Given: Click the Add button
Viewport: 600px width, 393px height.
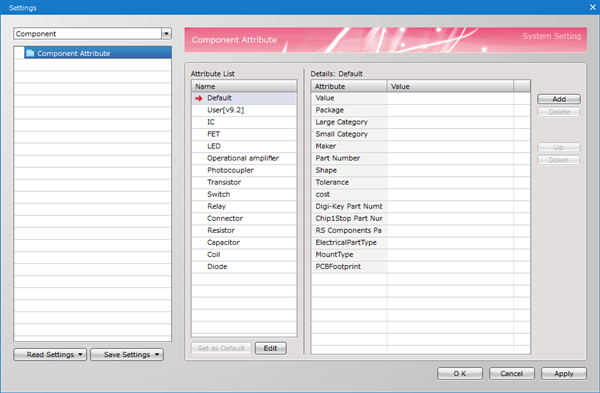Looking at the screenshot, I should click(x=559, y=99).
